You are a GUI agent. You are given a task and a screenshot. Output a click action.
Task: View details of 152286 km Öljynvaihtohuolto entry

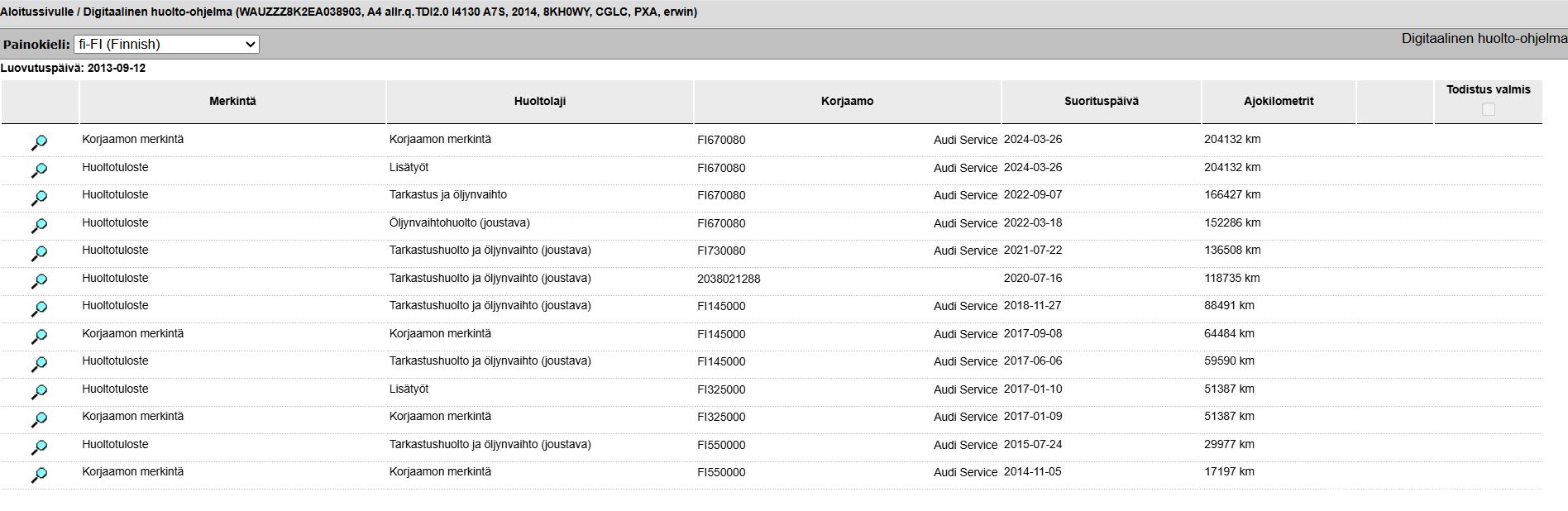(39, 226)
